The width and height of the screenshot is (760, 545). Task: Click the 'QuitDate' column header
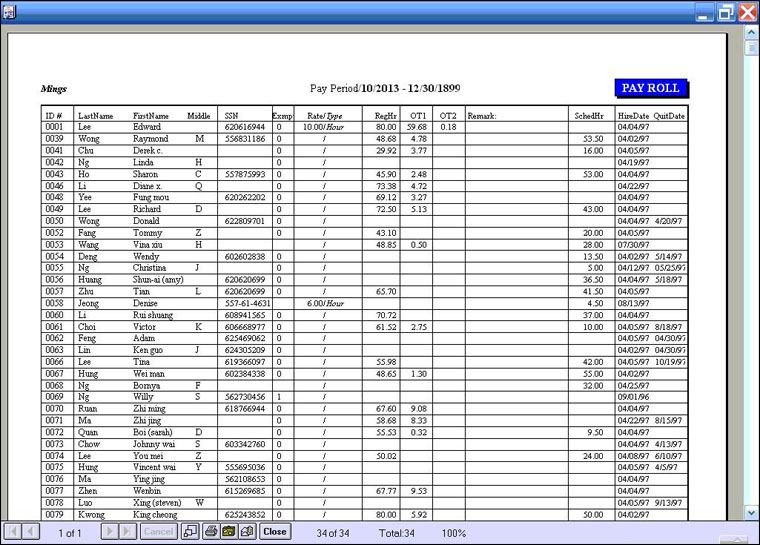[669, 116]
